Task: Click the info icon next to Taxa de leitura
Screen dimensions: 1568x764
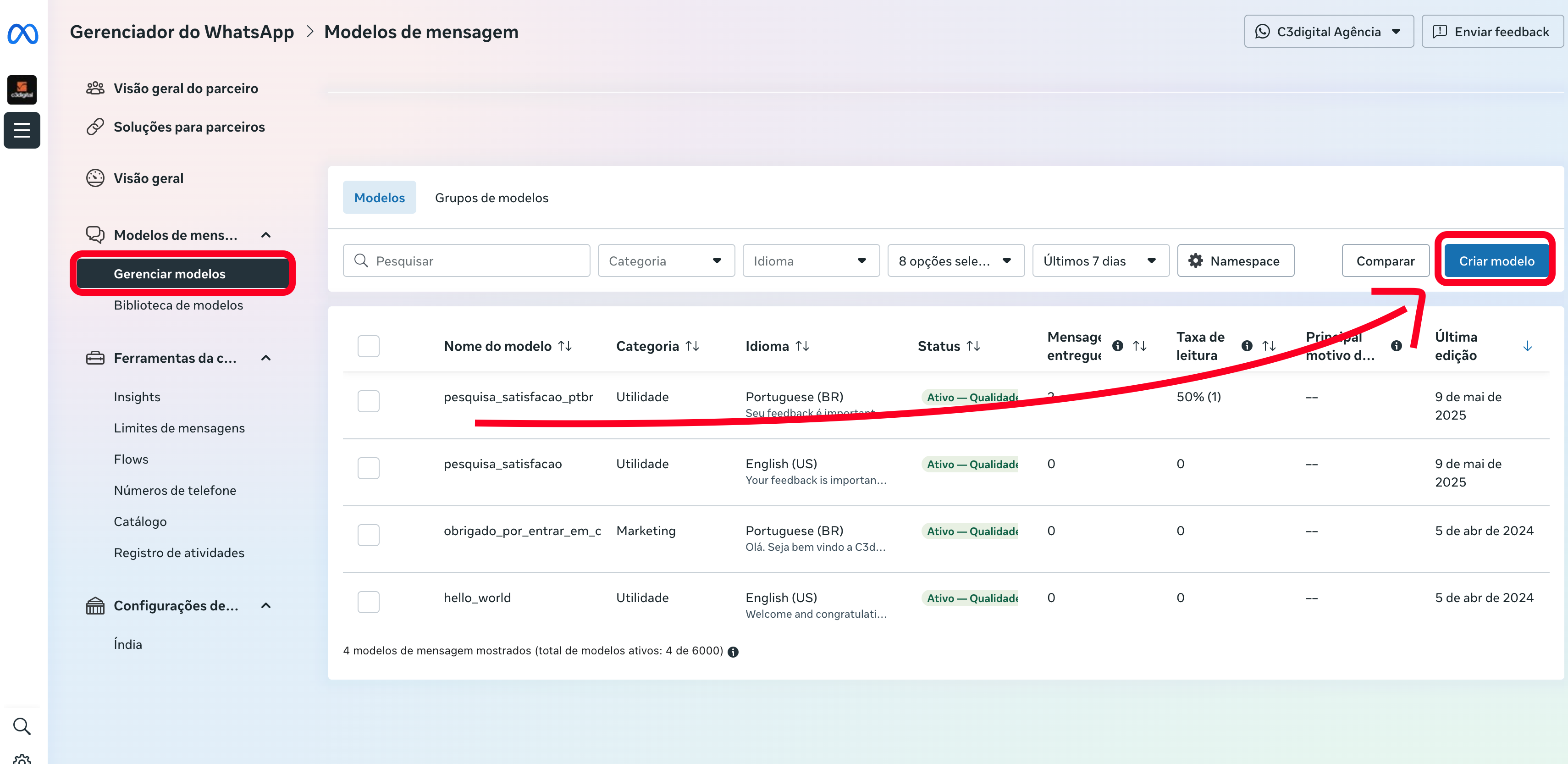Action: click(x=1247, y=345)
